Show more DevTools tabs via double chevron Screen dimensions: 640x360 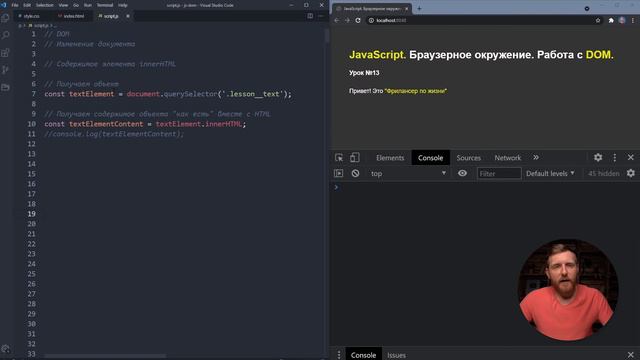[536, 158]
